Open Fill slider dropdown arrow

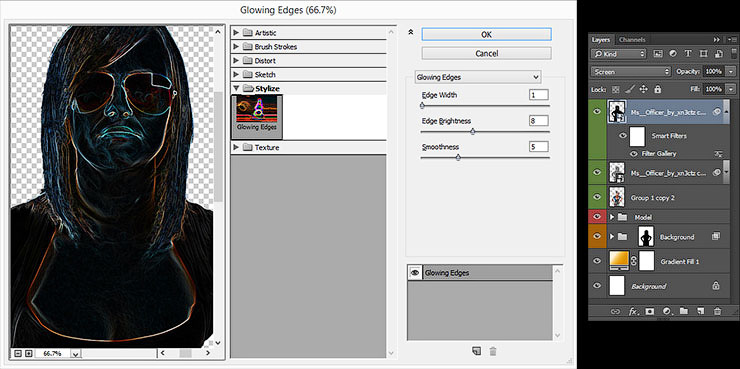pos(732,89)
